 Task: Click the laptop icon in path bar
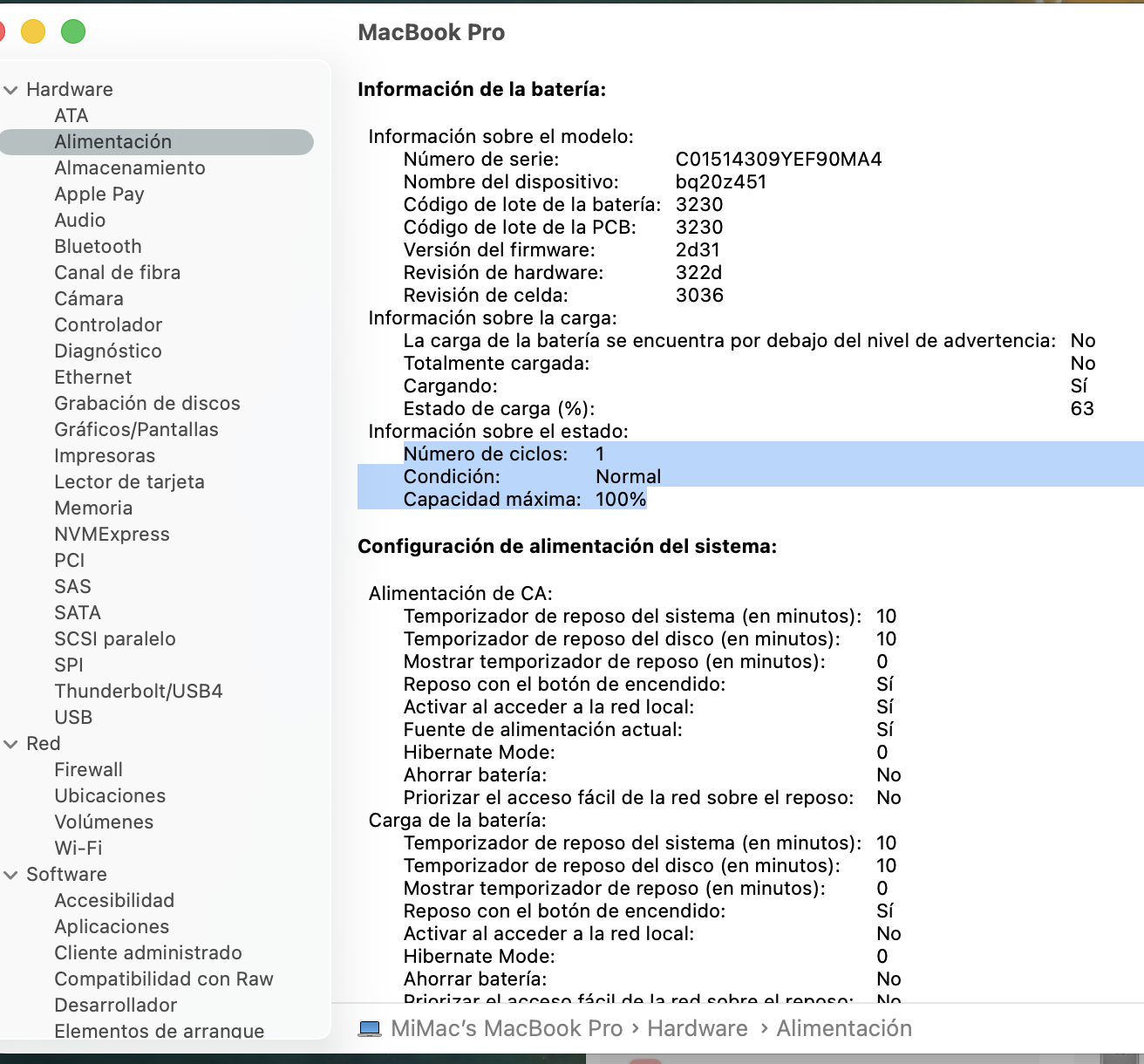coord(370,1029)
